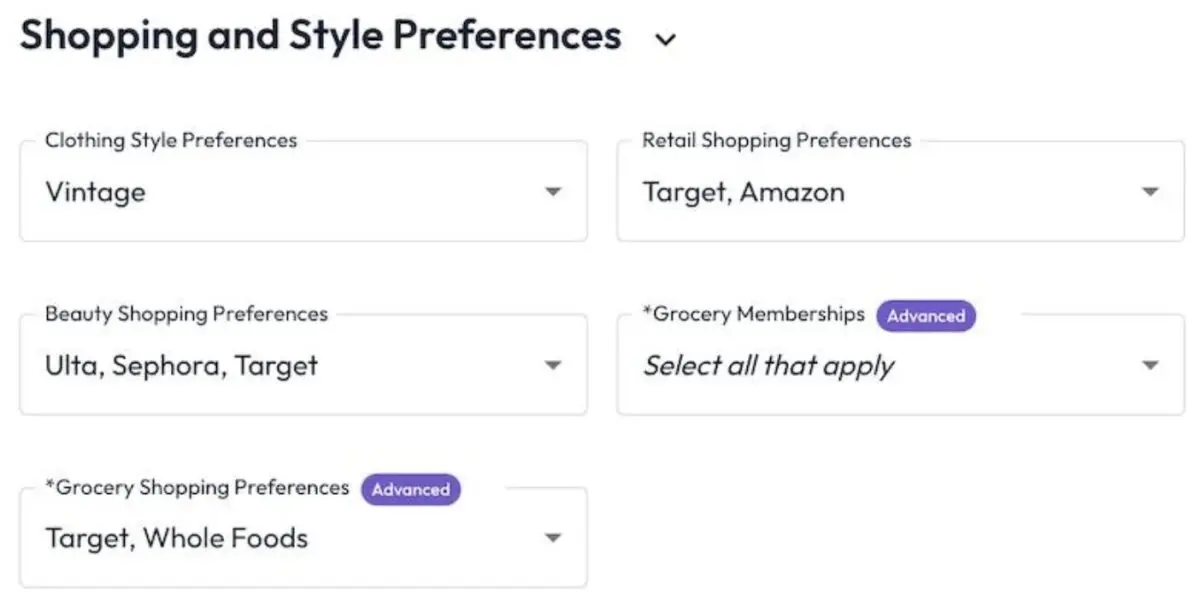Screen dimensions: 1200x600
Task: Expand the Retail Shopping Preferences dropdown
Action: point(1148,192)
